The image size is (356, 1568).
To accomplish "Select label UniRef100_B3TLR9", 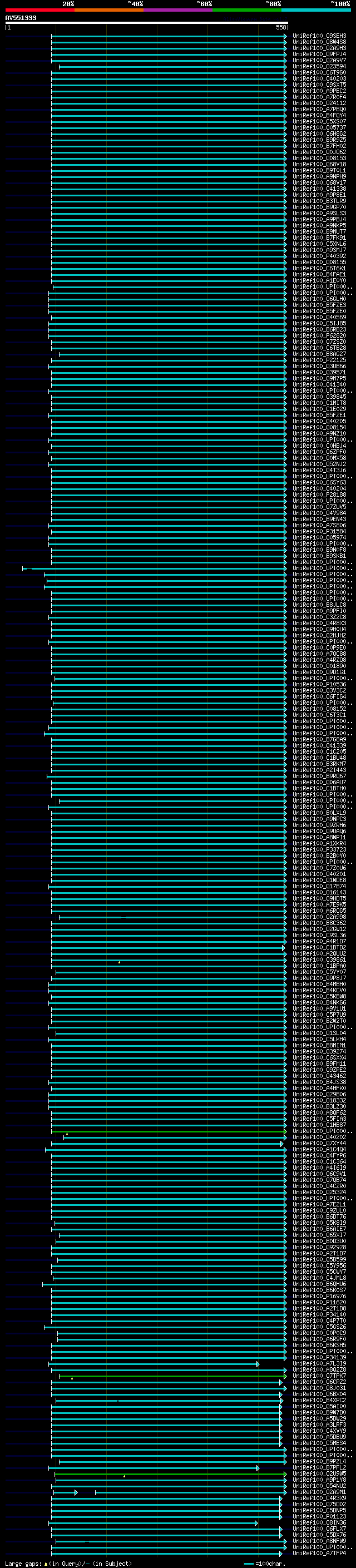I will click(x=319, y=201).
